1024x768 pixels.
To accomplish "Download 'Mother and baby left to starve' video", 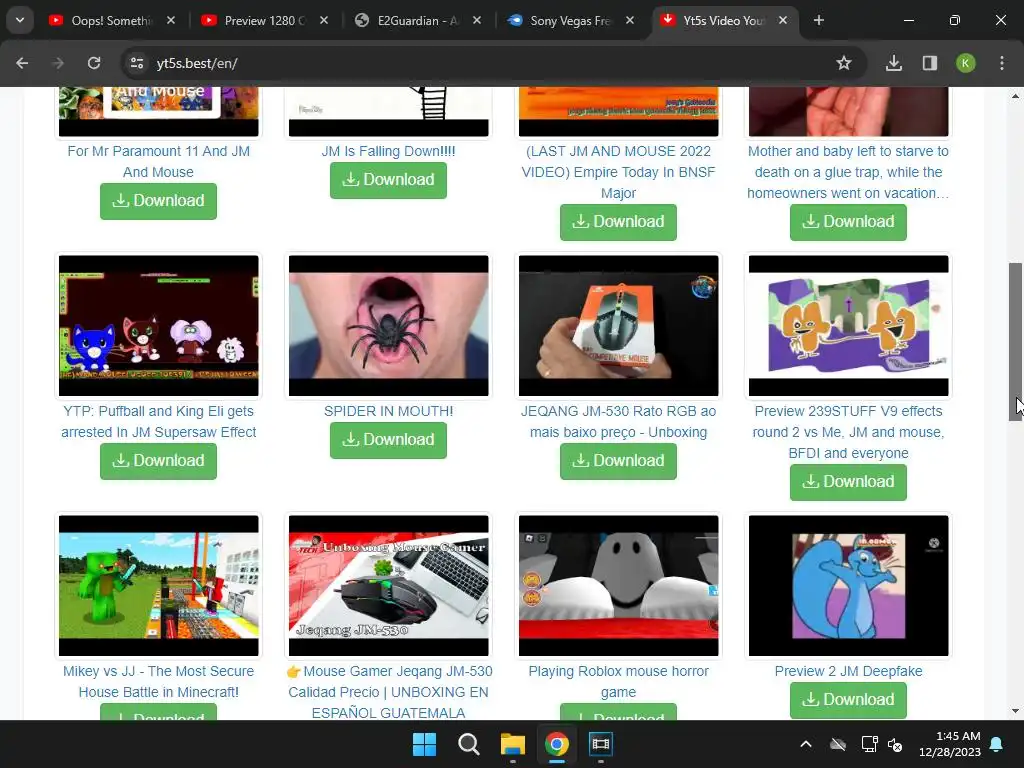I will point(848,221).
